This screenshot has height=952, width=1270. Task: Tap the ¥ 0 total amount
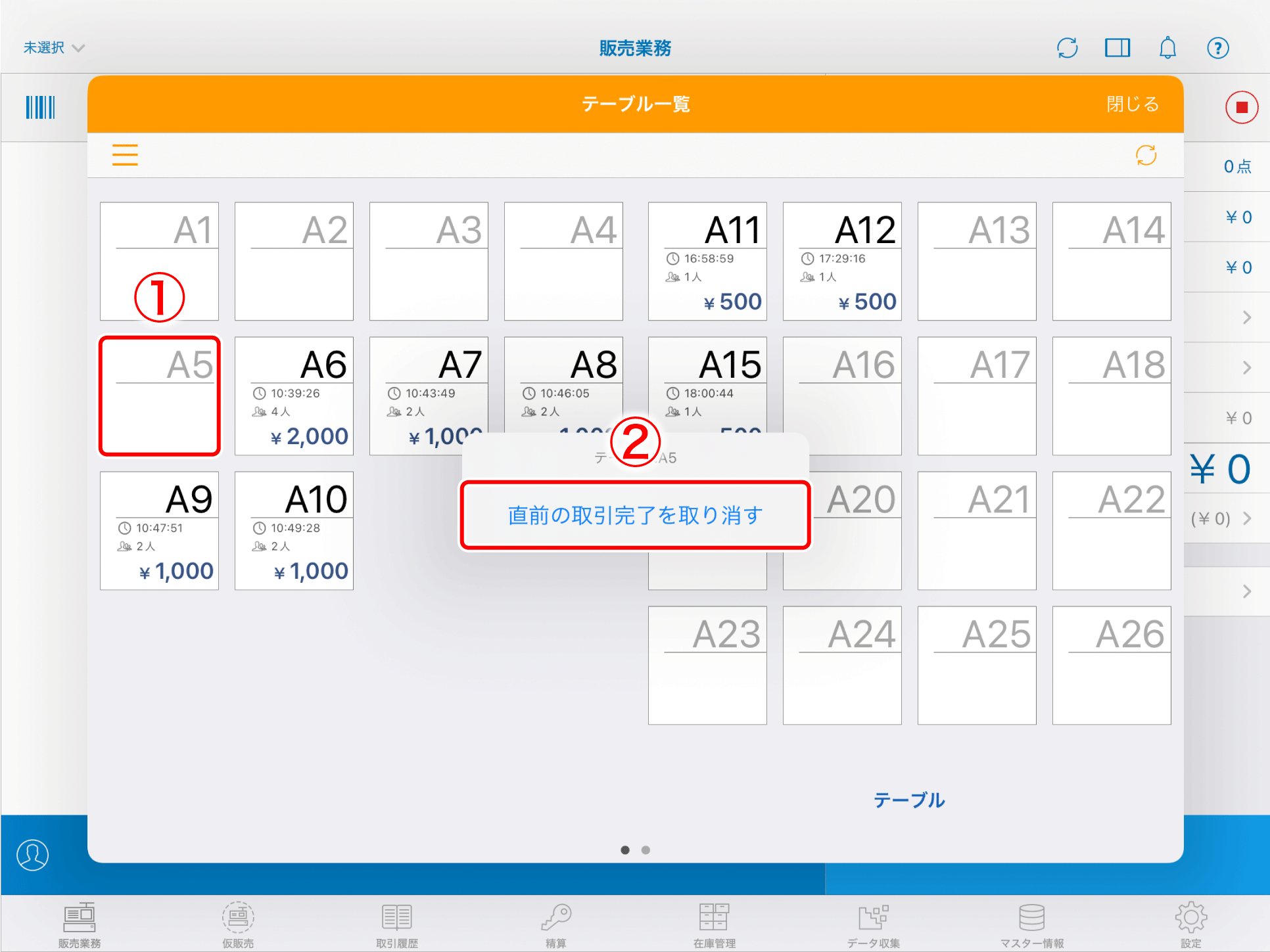click(x=1220, y=469)
